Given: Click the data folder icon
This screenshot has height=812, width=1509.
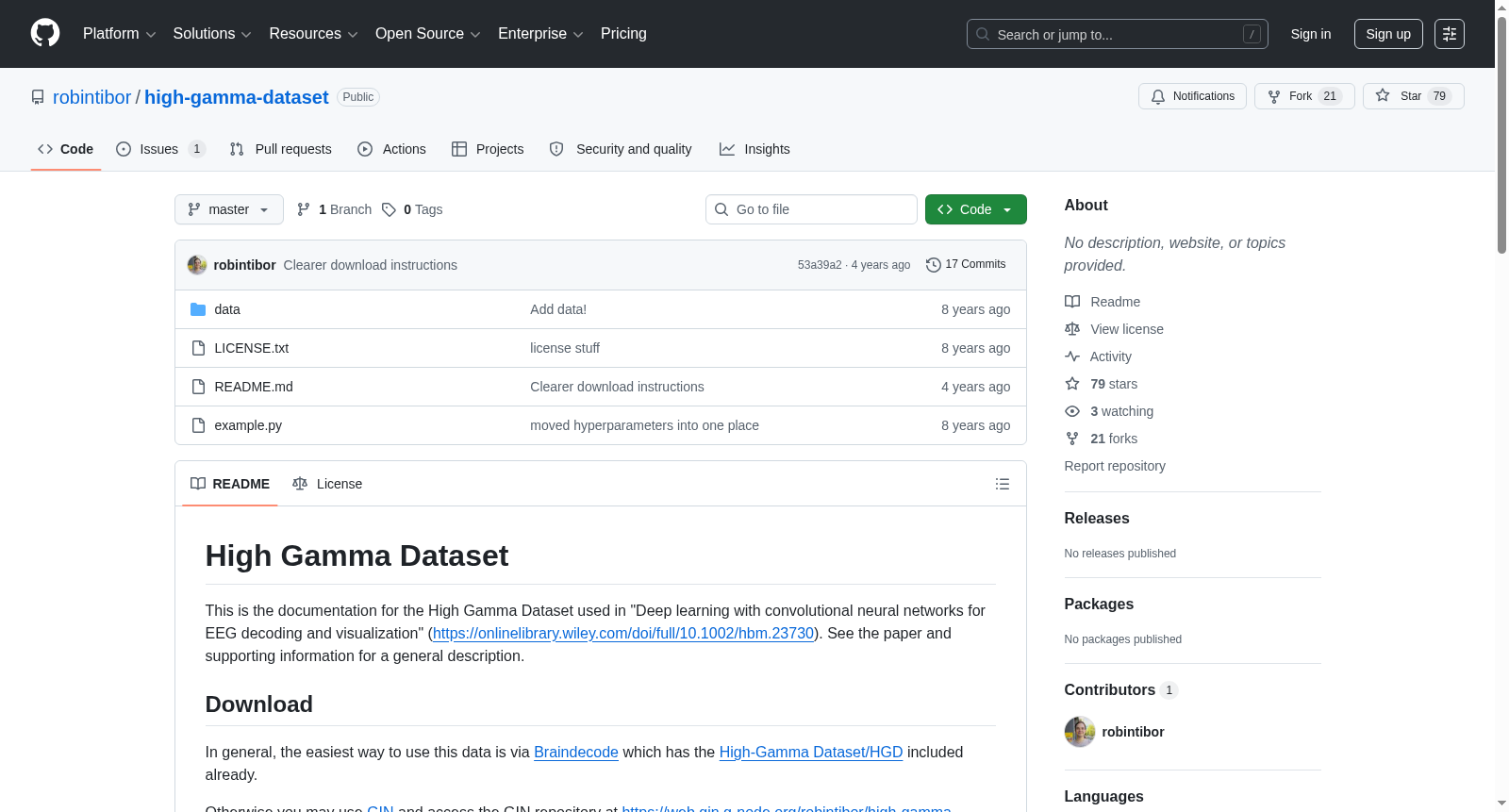Looking at the screenshot, I should pyautogui.click(x=198, y=309).
